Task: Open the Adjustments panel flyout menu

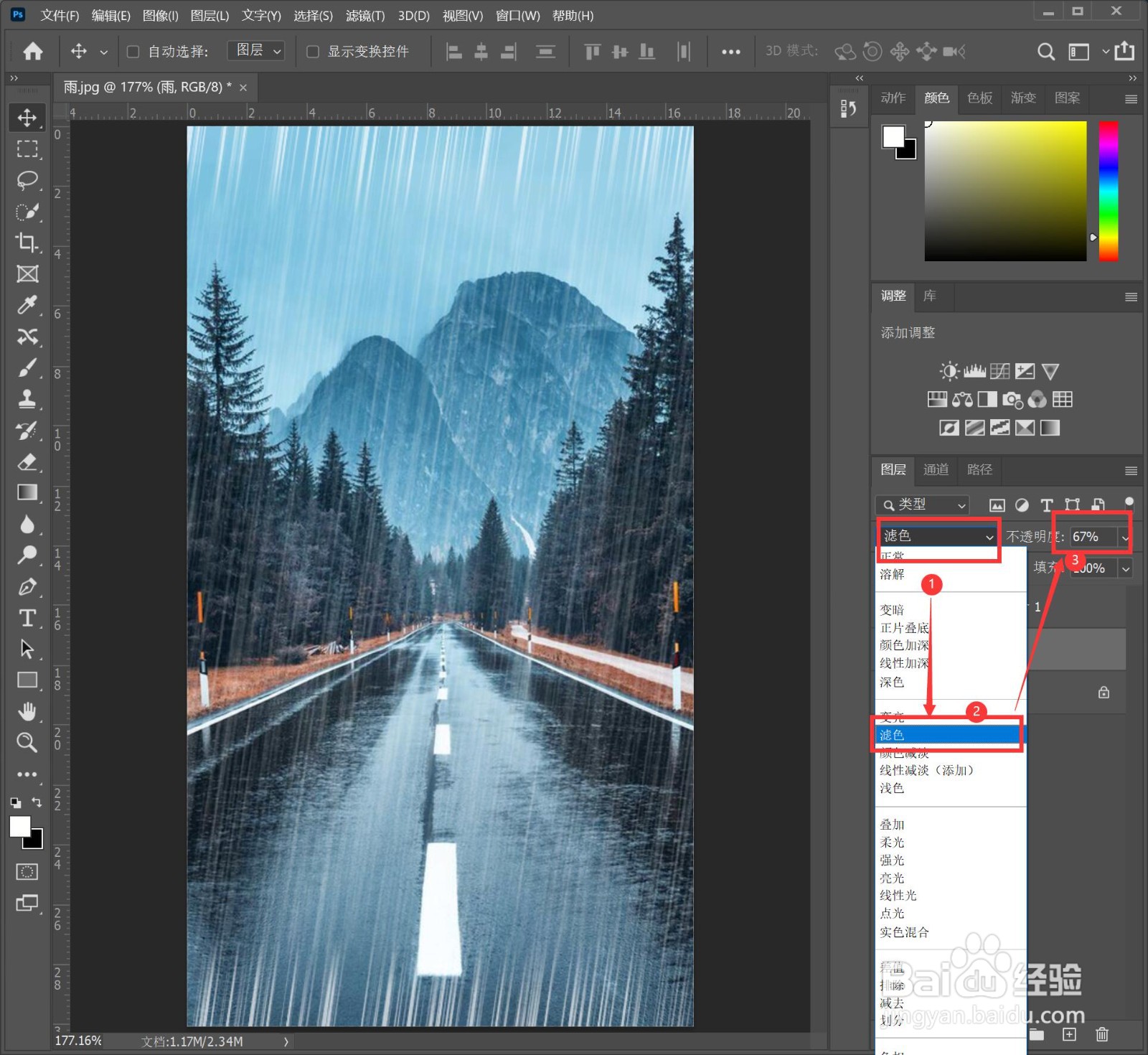Action: [x=1131, y=297]
